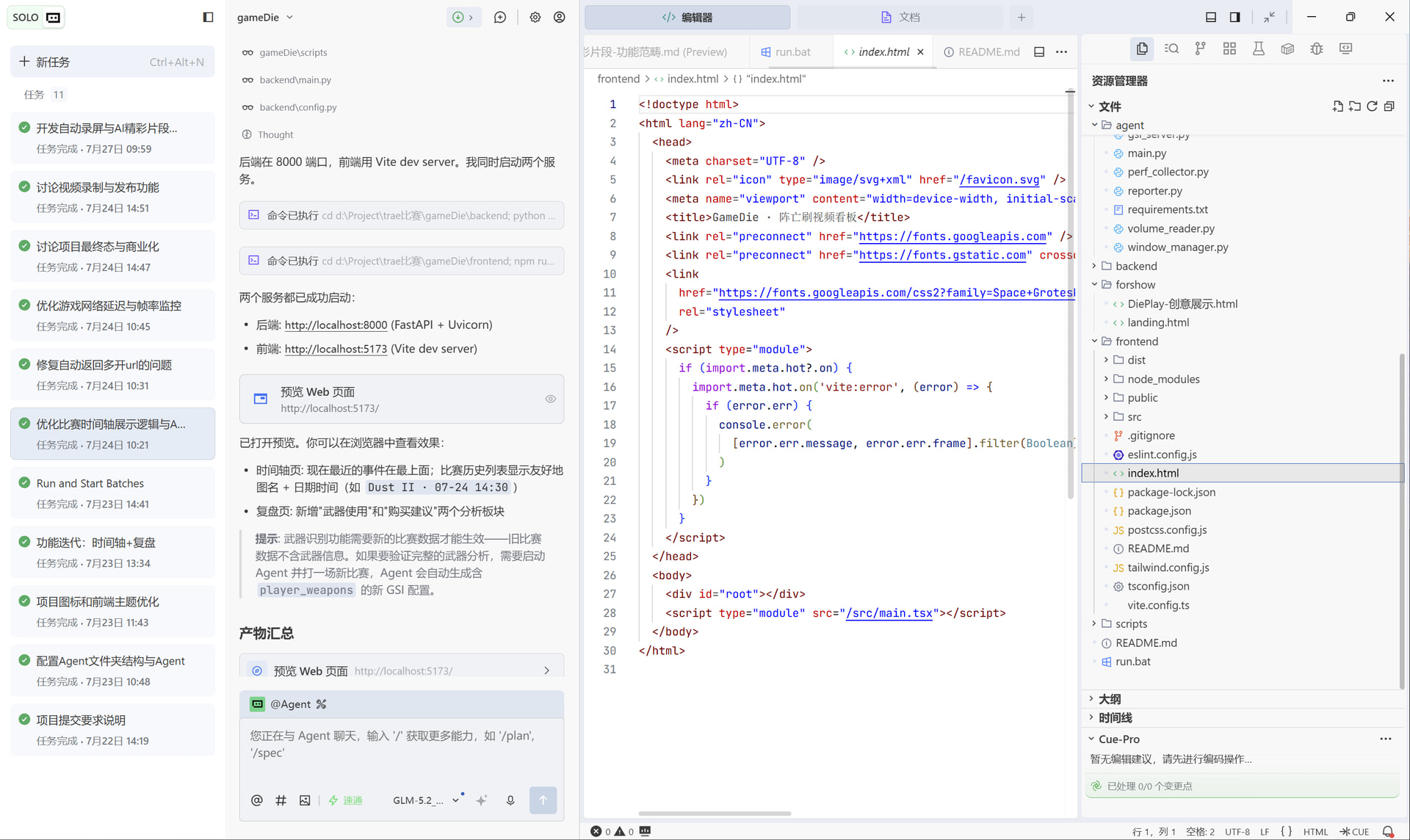
Task: Send the chat message with arrow button
Action: (543, 800)
